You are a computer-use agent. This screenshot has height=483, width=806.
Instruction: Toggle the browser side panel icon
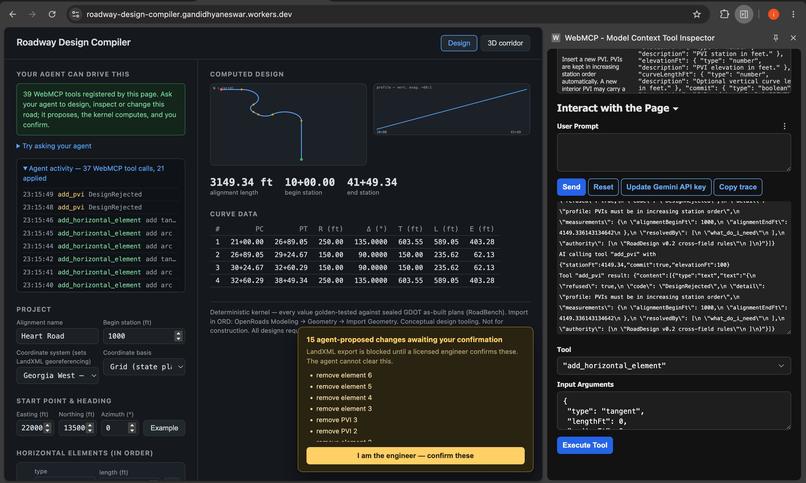[744, 14]
